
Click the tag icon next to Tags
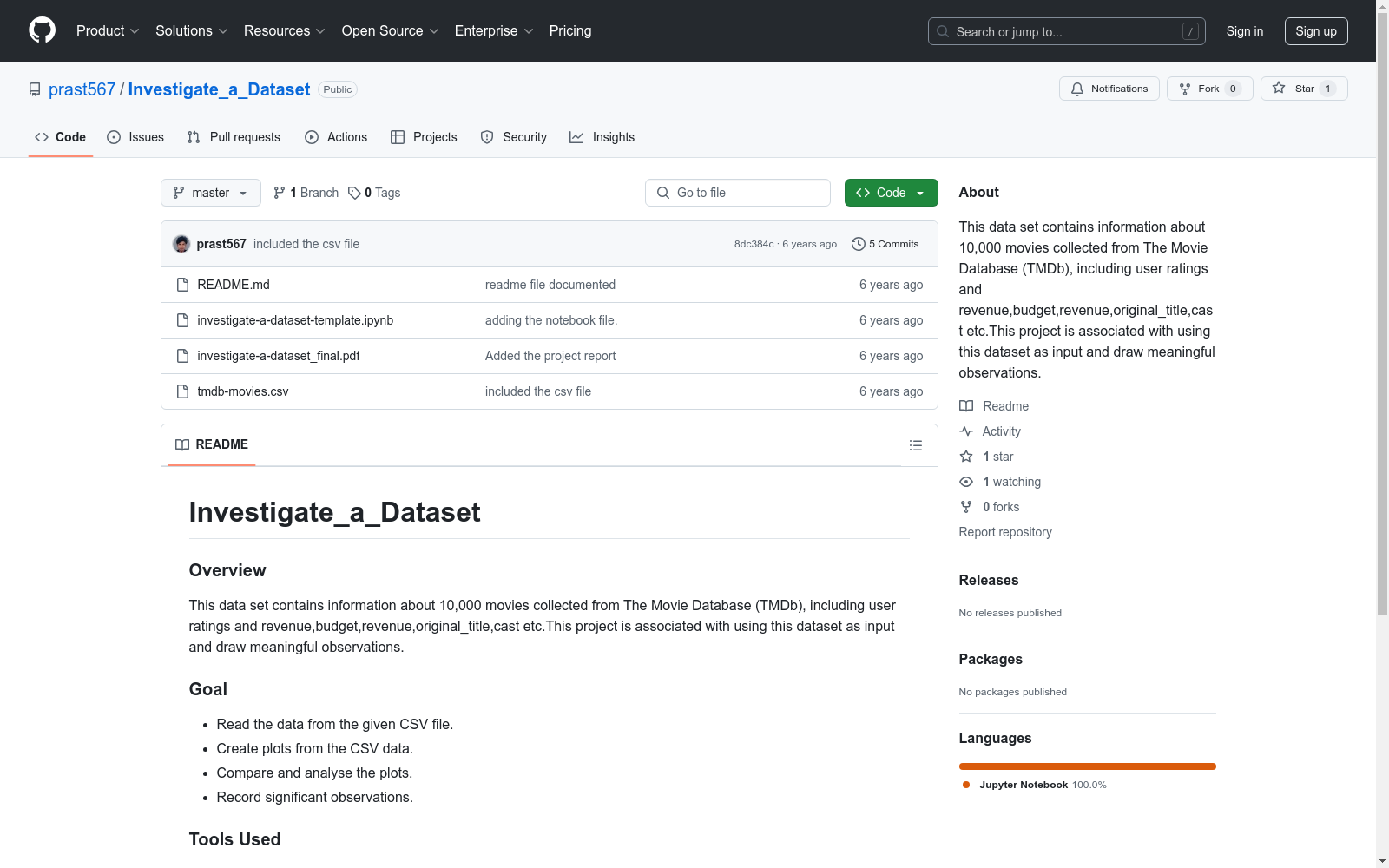tap(354, 193)
